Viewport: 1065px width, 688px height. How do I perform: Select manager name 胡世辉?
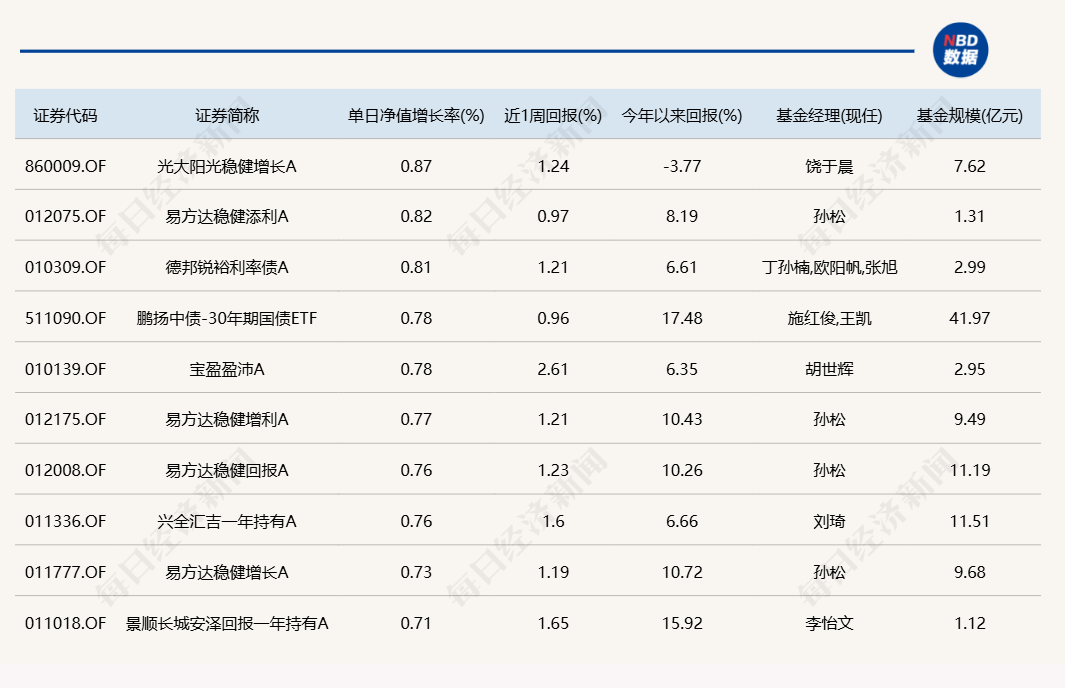tap(829, 369)
